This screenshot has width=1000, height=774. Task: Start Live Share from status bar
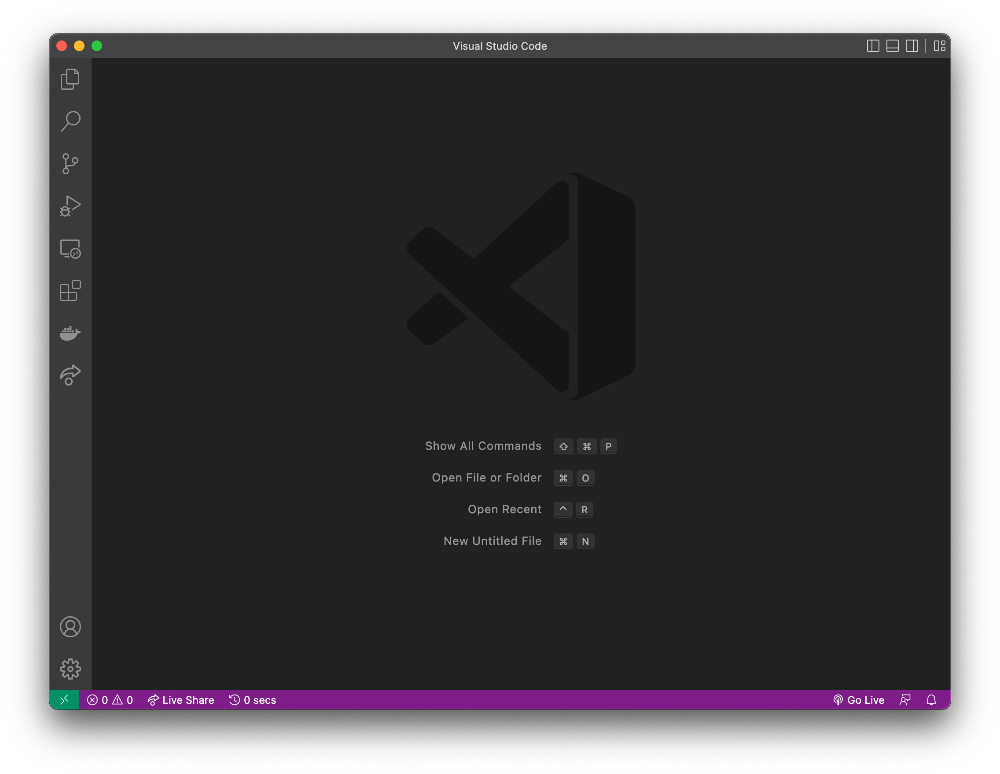pos(180,700)
